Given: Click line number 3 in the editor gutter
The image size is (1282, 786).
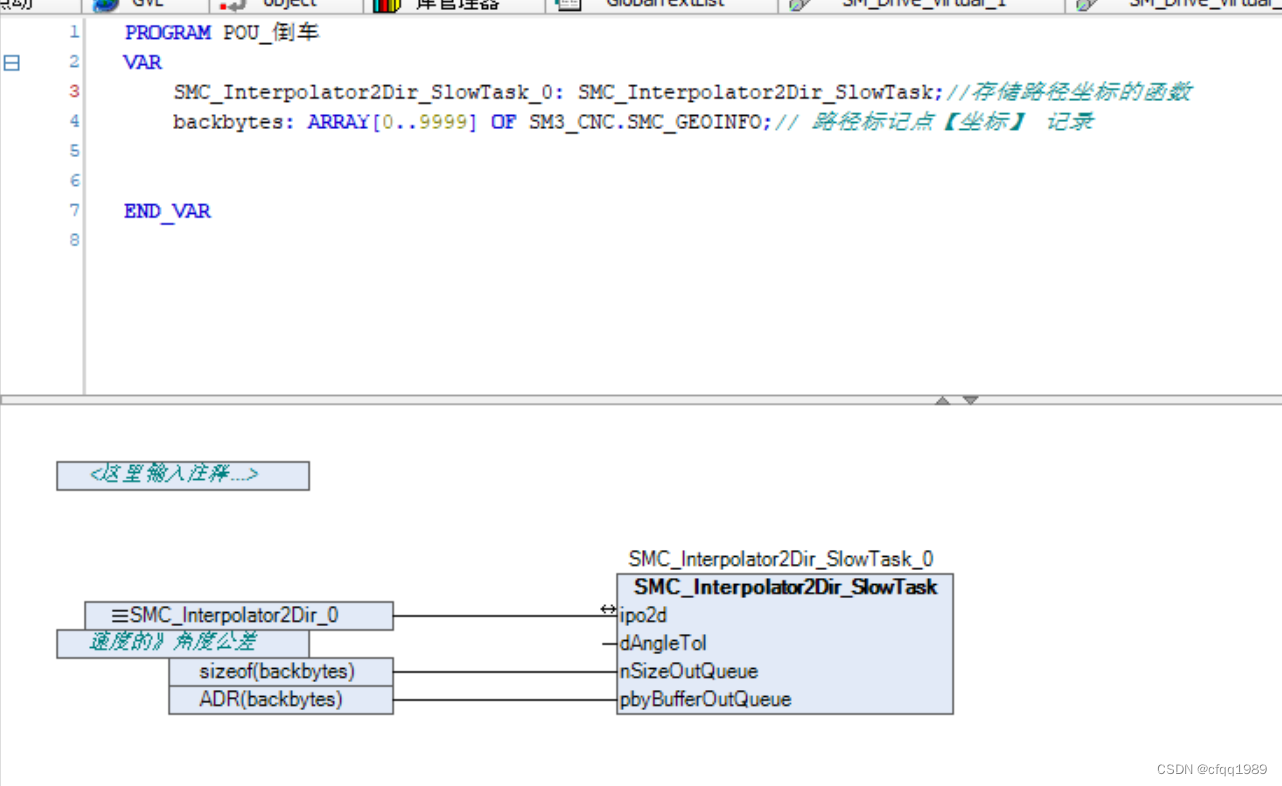Looking at the screenshot, I should (72, 91).
